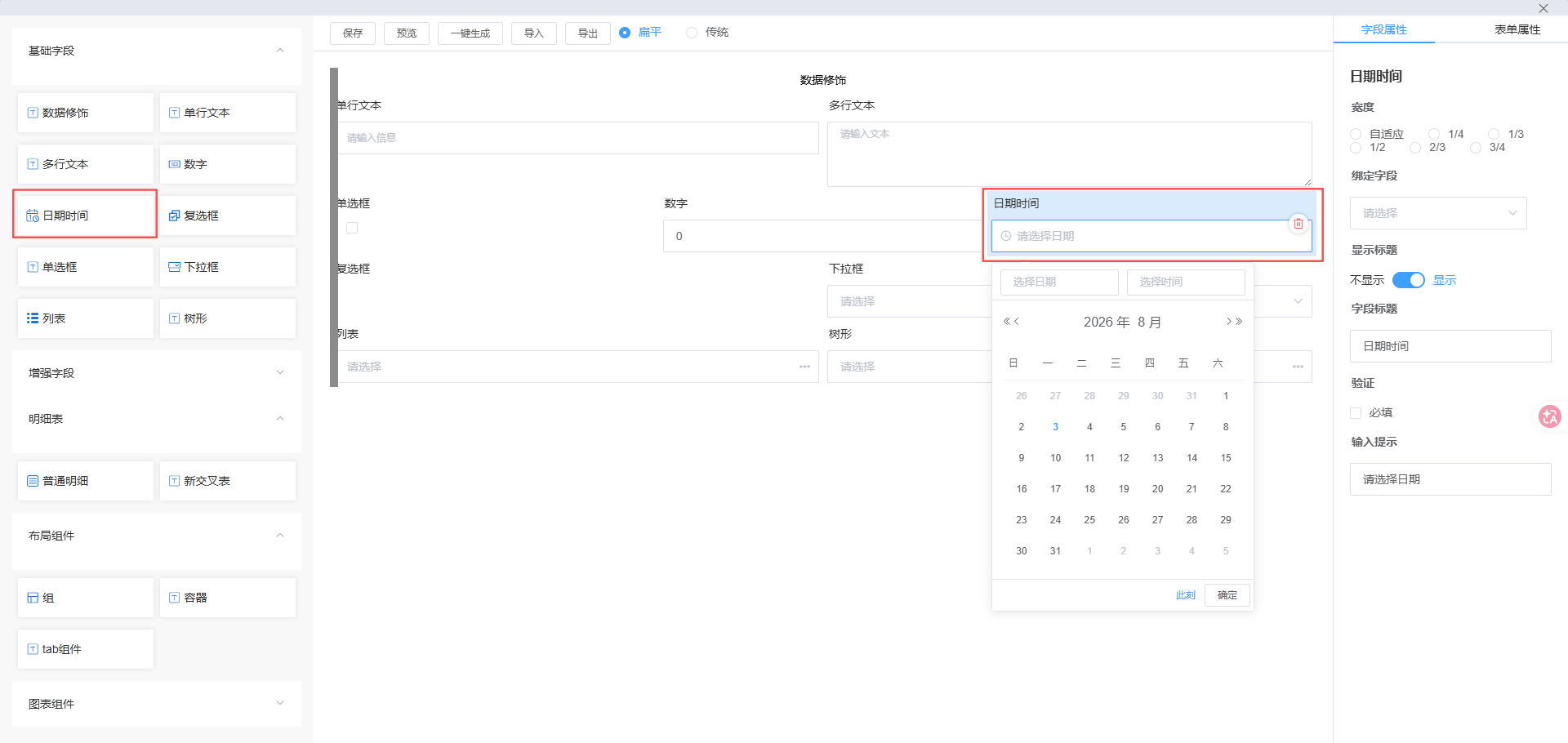
Task: Select day 20 in the August calendar
Action: click(x=1158, y=489)
